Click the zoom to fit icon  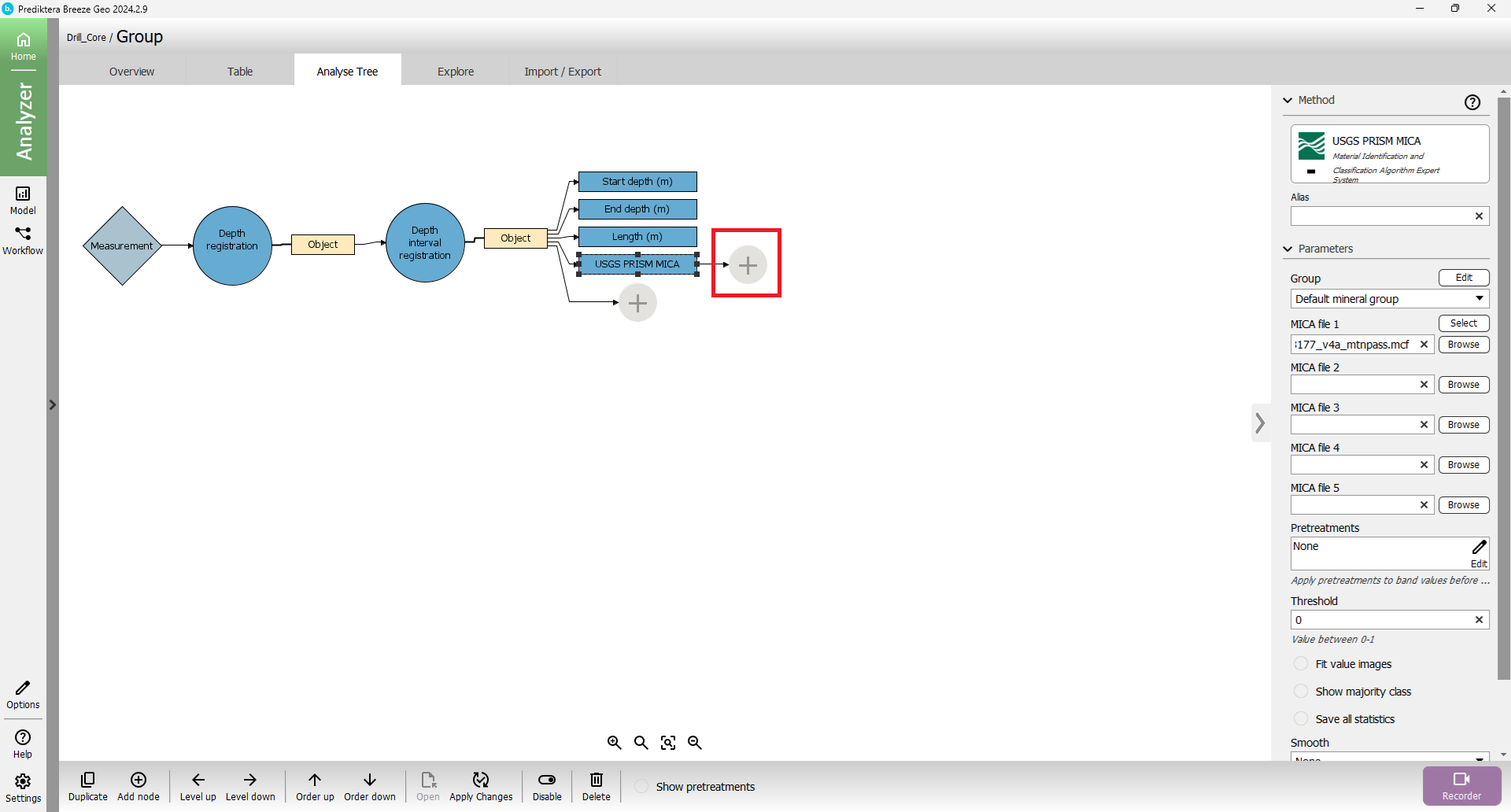click(668, 743)
